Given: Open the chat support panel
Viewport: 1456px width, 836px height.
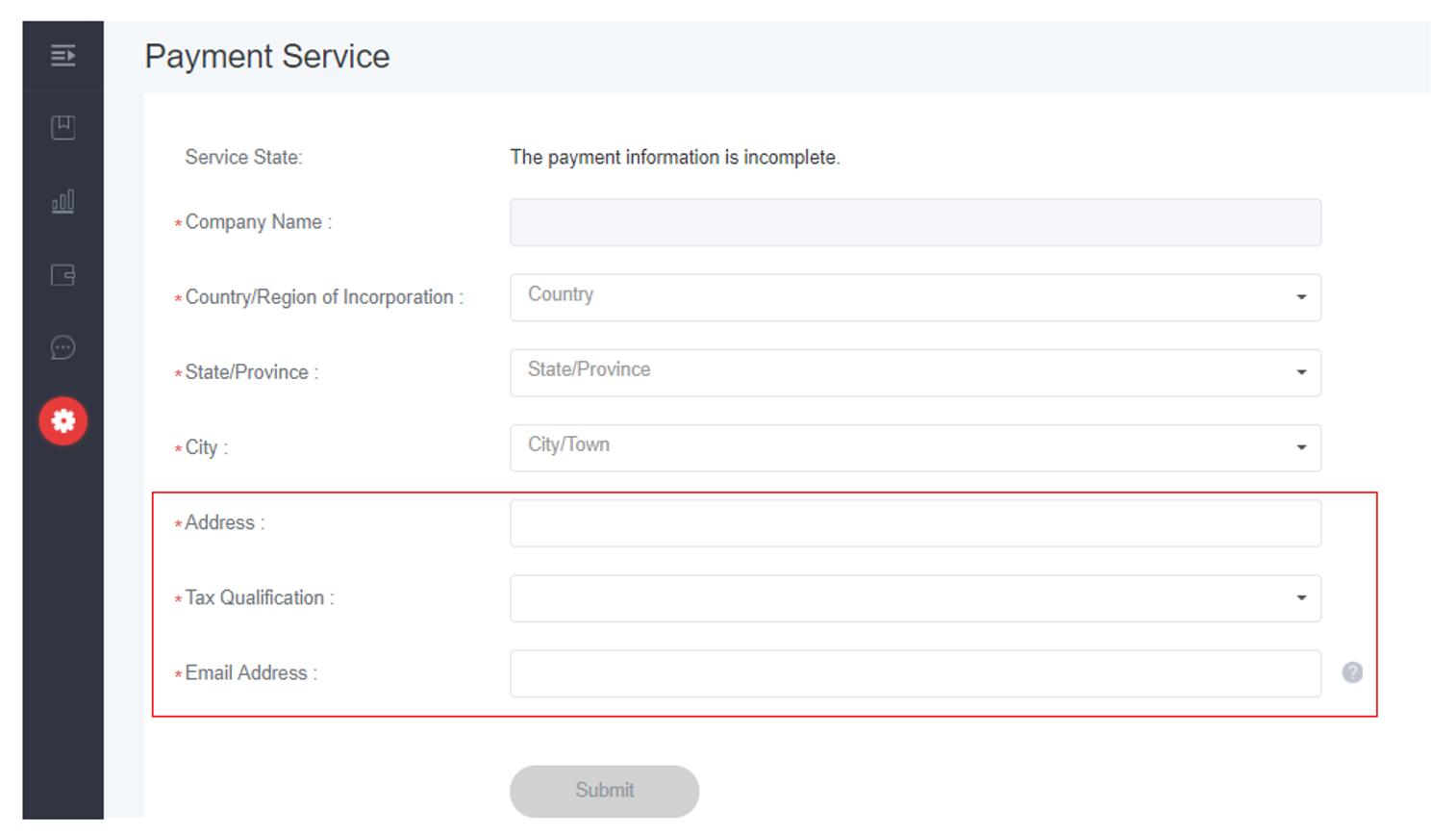Looking at the screenshot, I should tap(63, 347).
